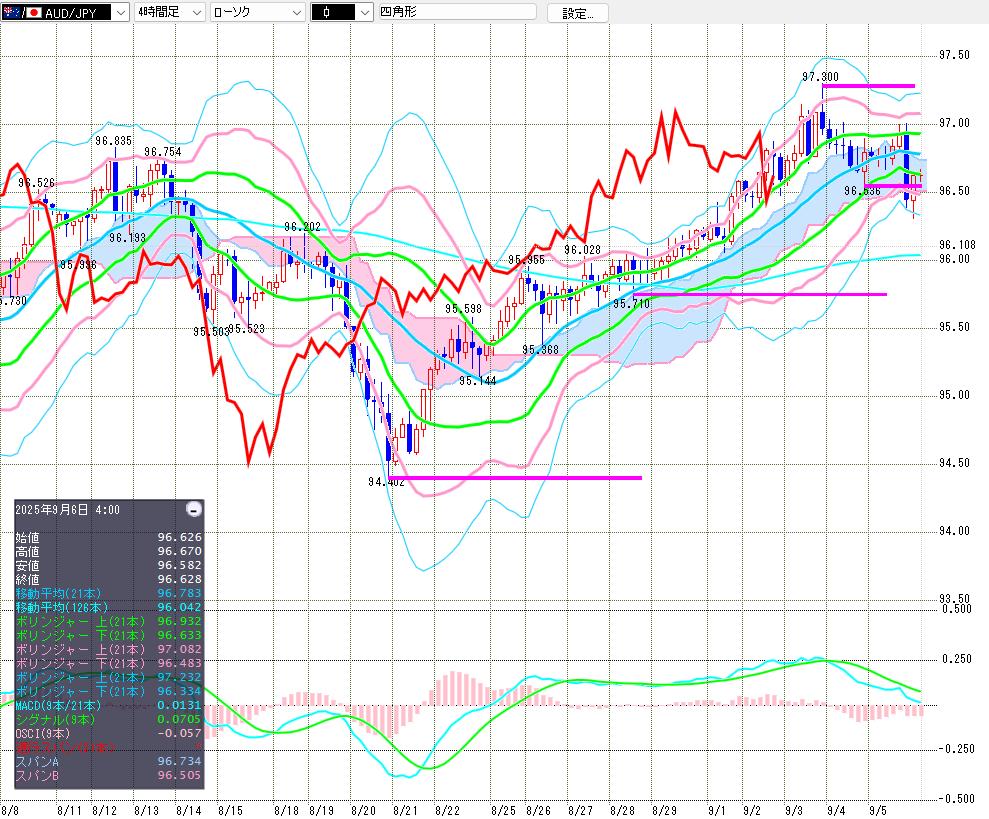Click the 96.754 price label
The image size is (989, 819).
pyautogui.click(x=163, y=152)
